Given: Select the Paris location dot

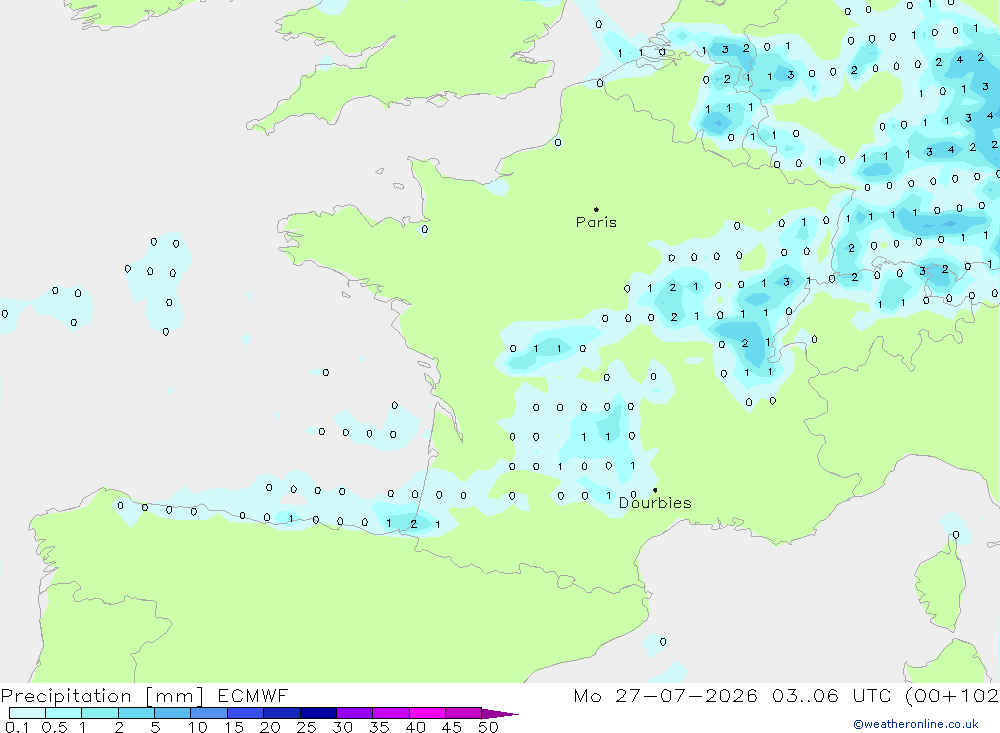Looking at the screenshot, I should tap(596, 209).
